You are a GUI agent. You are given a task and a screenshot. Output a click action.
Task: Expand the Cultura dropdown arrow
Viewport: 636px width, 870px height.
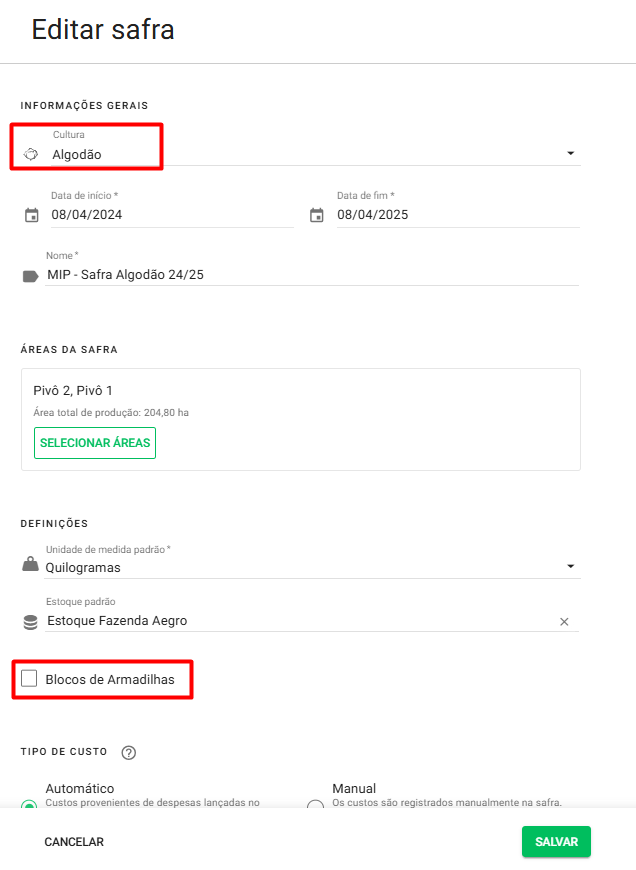point(570,154)
